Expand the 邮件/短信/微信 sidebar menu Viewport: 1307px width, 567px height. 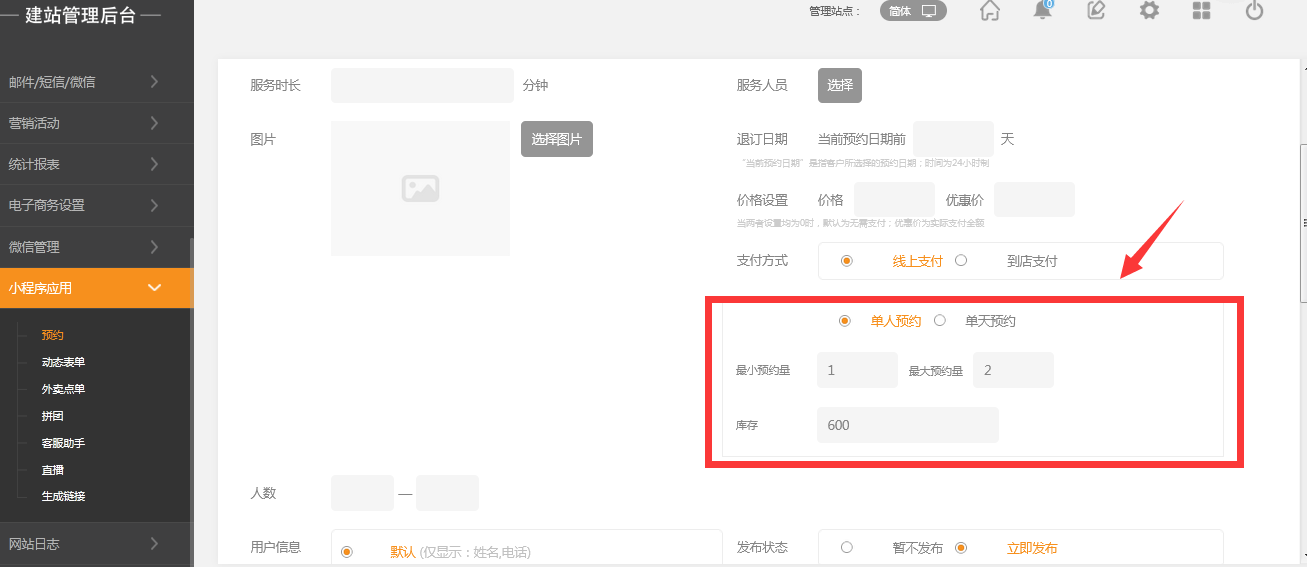click(x=96, y=82)
